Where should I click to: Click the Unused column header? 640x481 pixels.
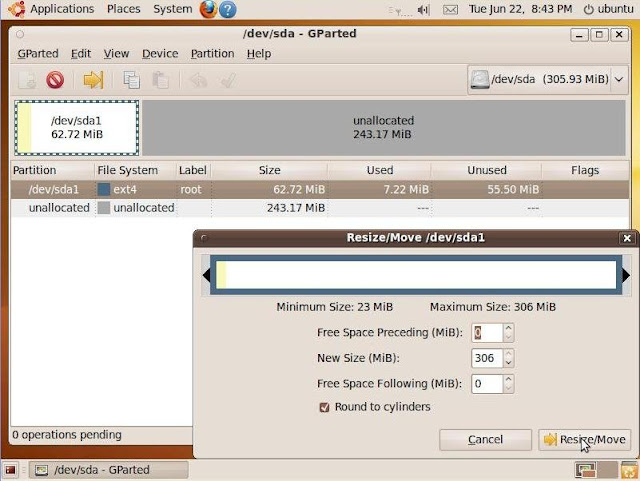click(487, 170)
